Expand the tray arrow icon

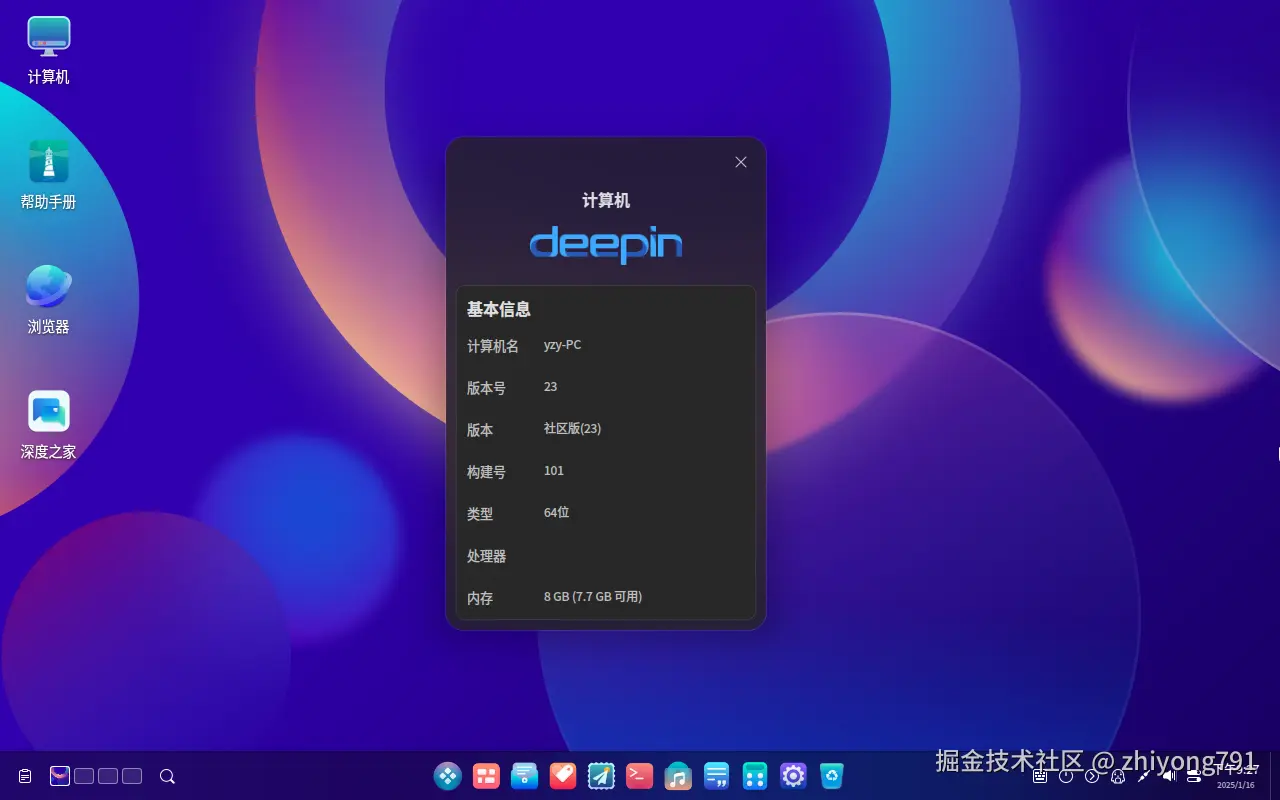[x=1092, y=776]
